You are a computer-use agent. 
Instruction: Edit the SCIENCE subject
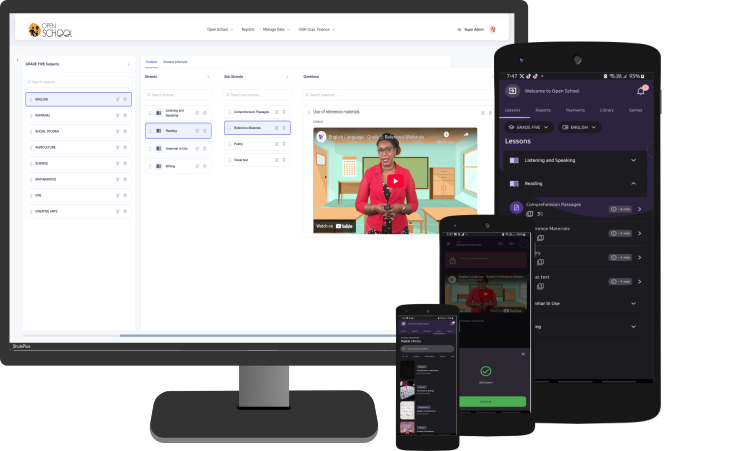117,163
